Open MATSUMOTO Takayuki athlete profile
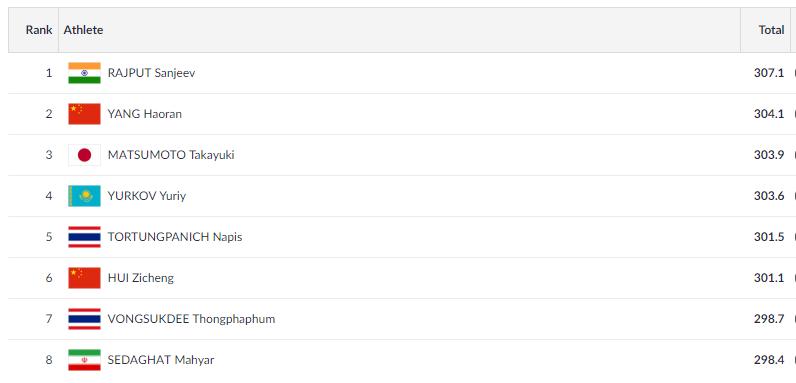This screenshot has height=383, width=796. (171, 155)
